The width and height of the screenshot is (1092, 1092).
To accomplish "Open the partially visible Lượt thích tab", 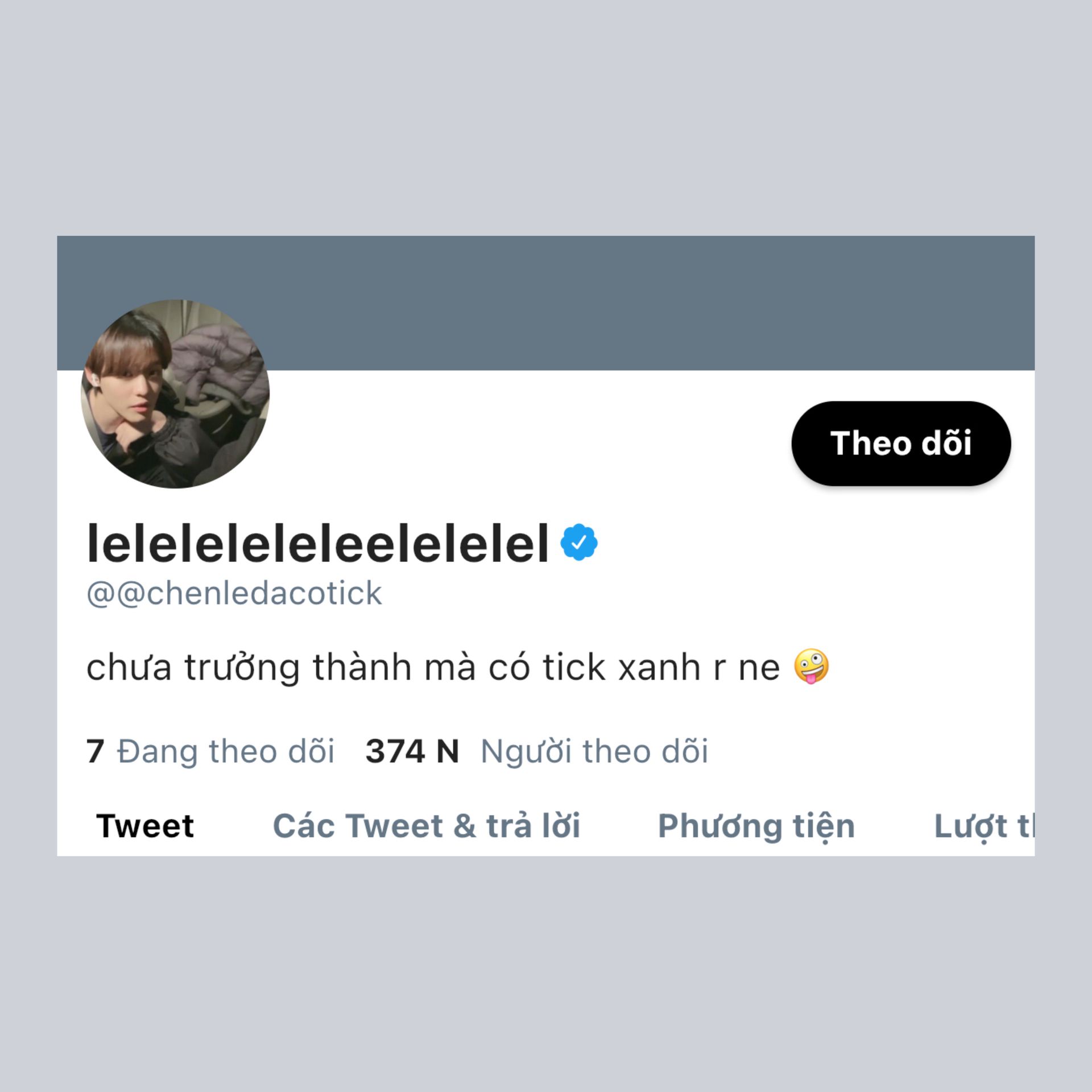I will pos(984,827).
